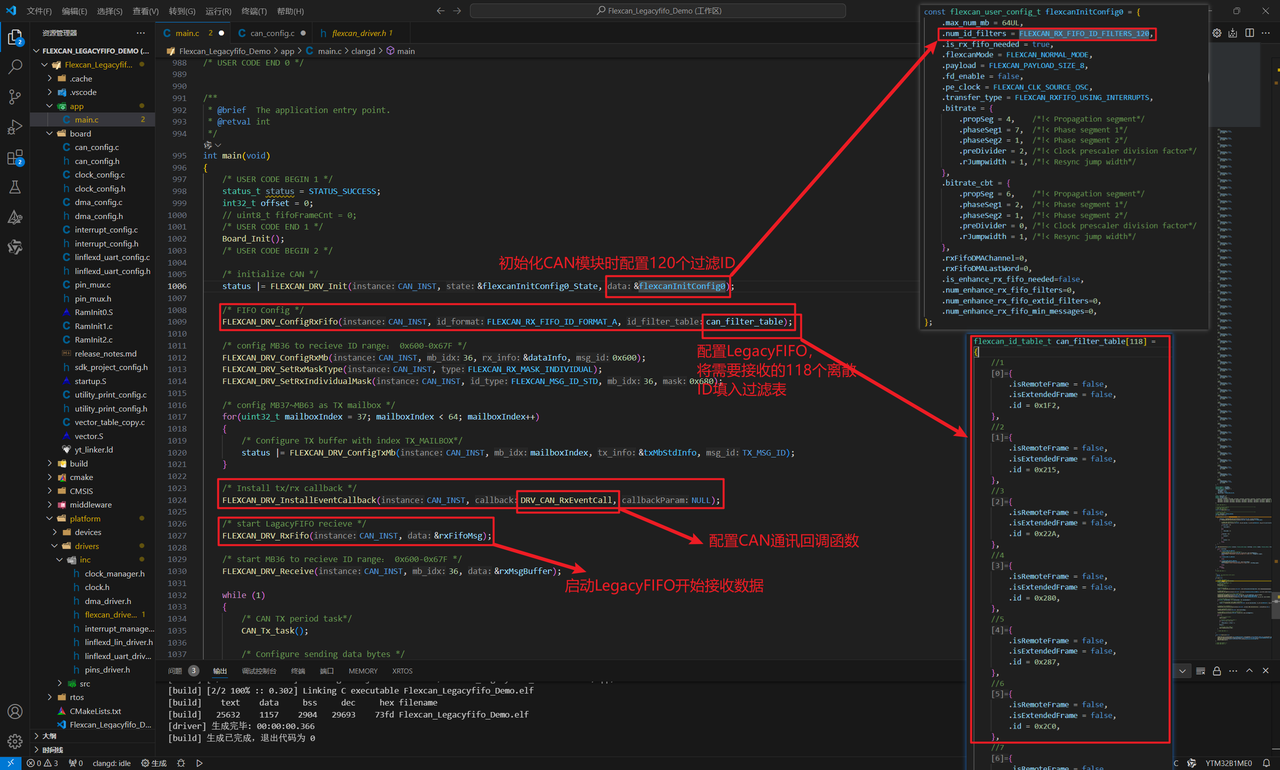Click the command center search box
The image size is (1280, 770).
pyautogui.click(x=660, y=11)
